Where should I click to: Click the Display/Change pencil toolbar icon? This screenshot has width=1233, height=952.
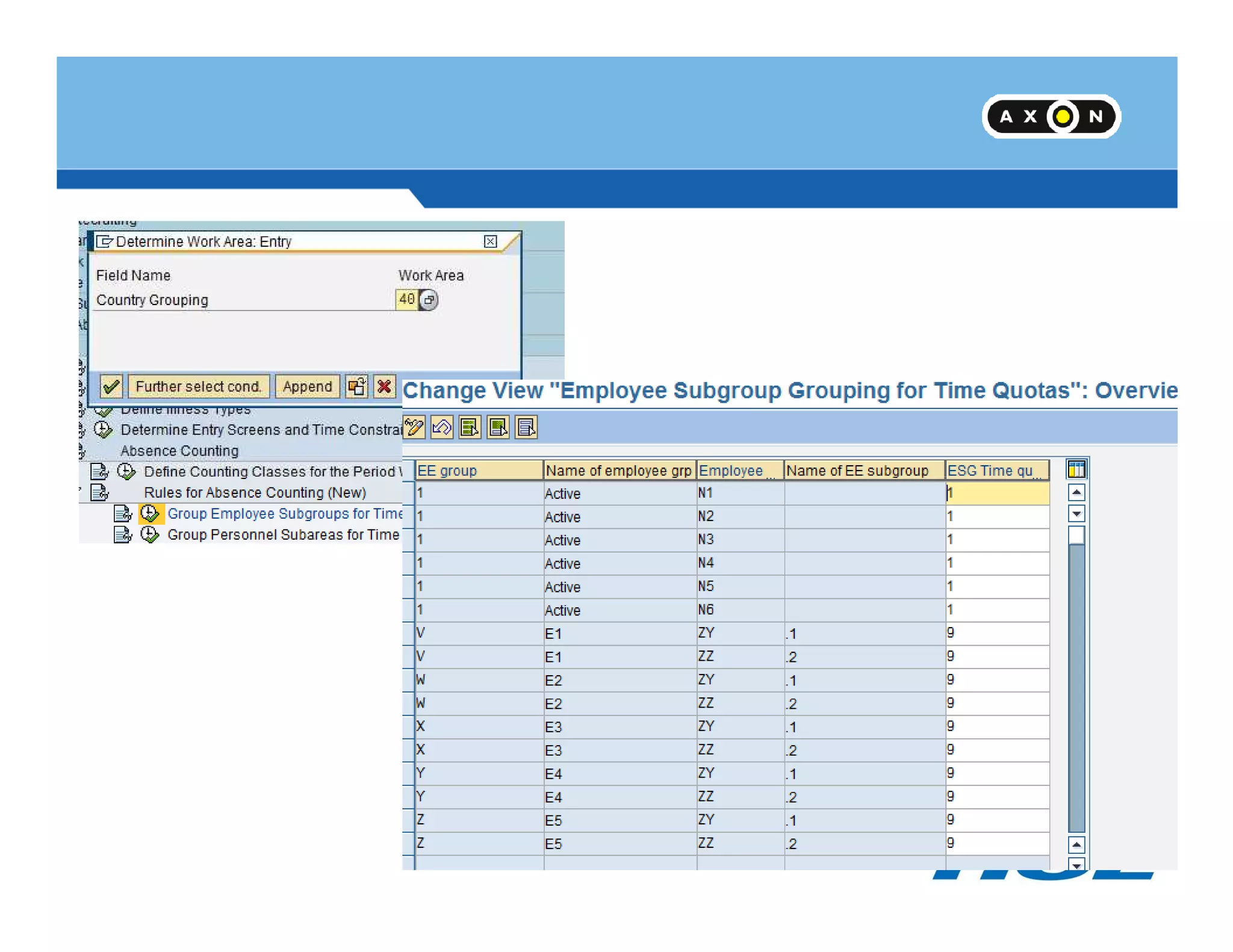point(414,428)
